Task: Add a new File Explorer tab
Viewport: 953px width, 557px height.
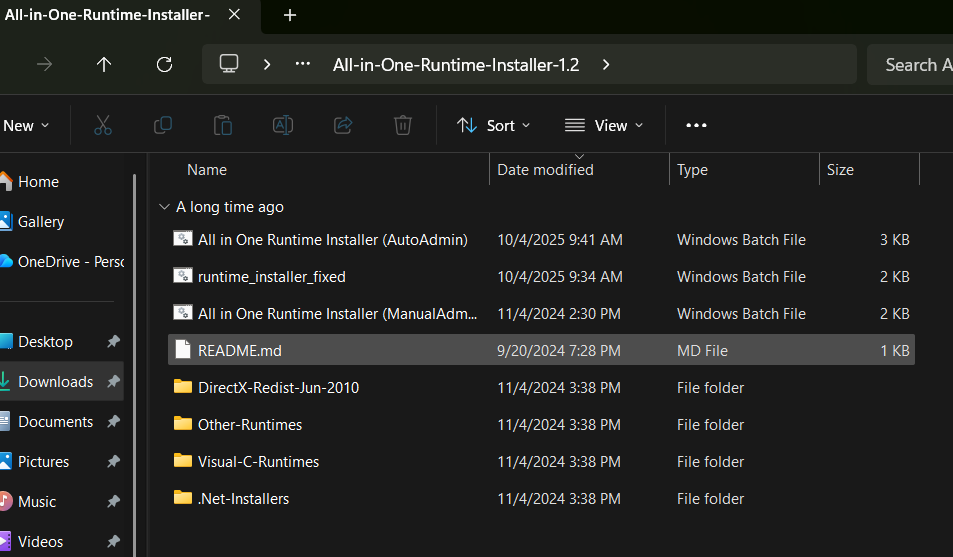Action: (x=290, y=15)
